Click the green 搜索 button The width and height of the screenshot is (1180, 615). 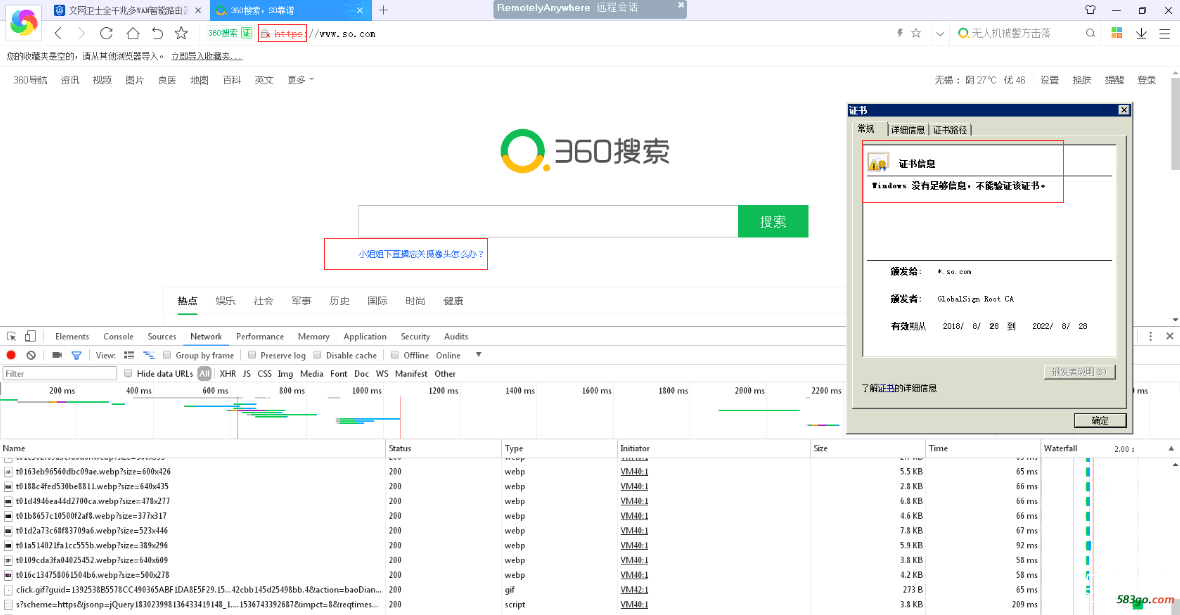click(773, 221)
